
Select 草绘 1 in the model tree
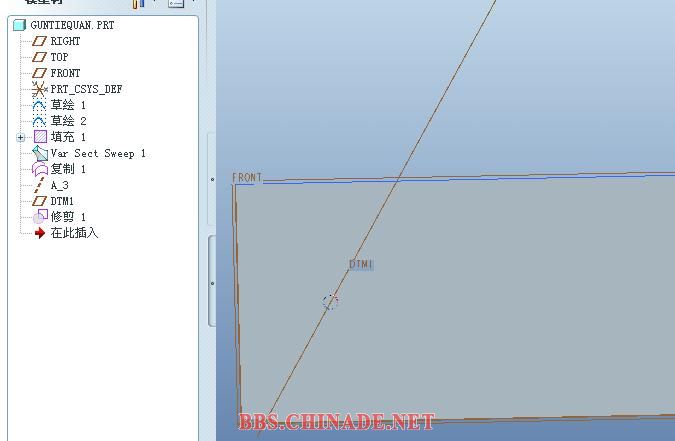tap(68, 105)
